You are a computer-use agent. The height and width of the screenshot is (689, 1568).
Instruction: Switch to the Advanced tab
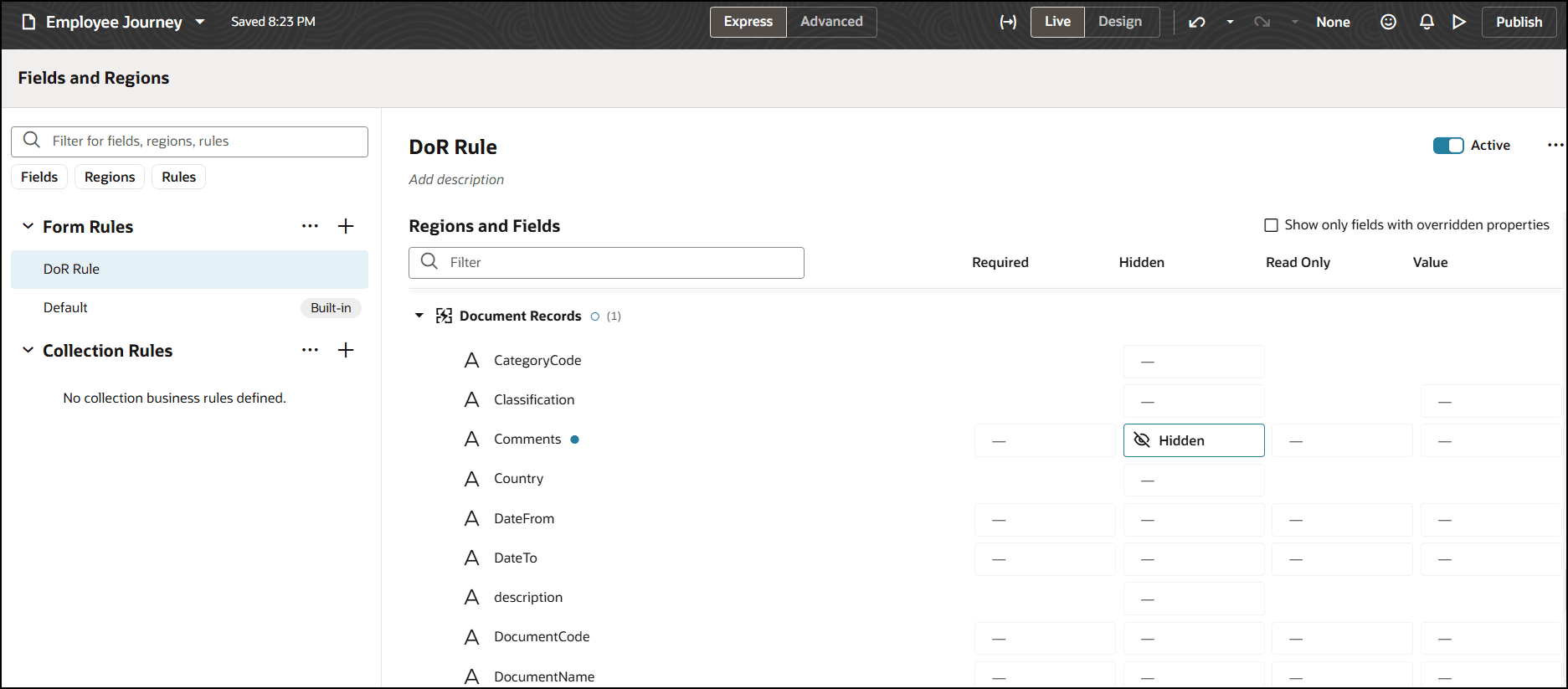pos(831,22)
